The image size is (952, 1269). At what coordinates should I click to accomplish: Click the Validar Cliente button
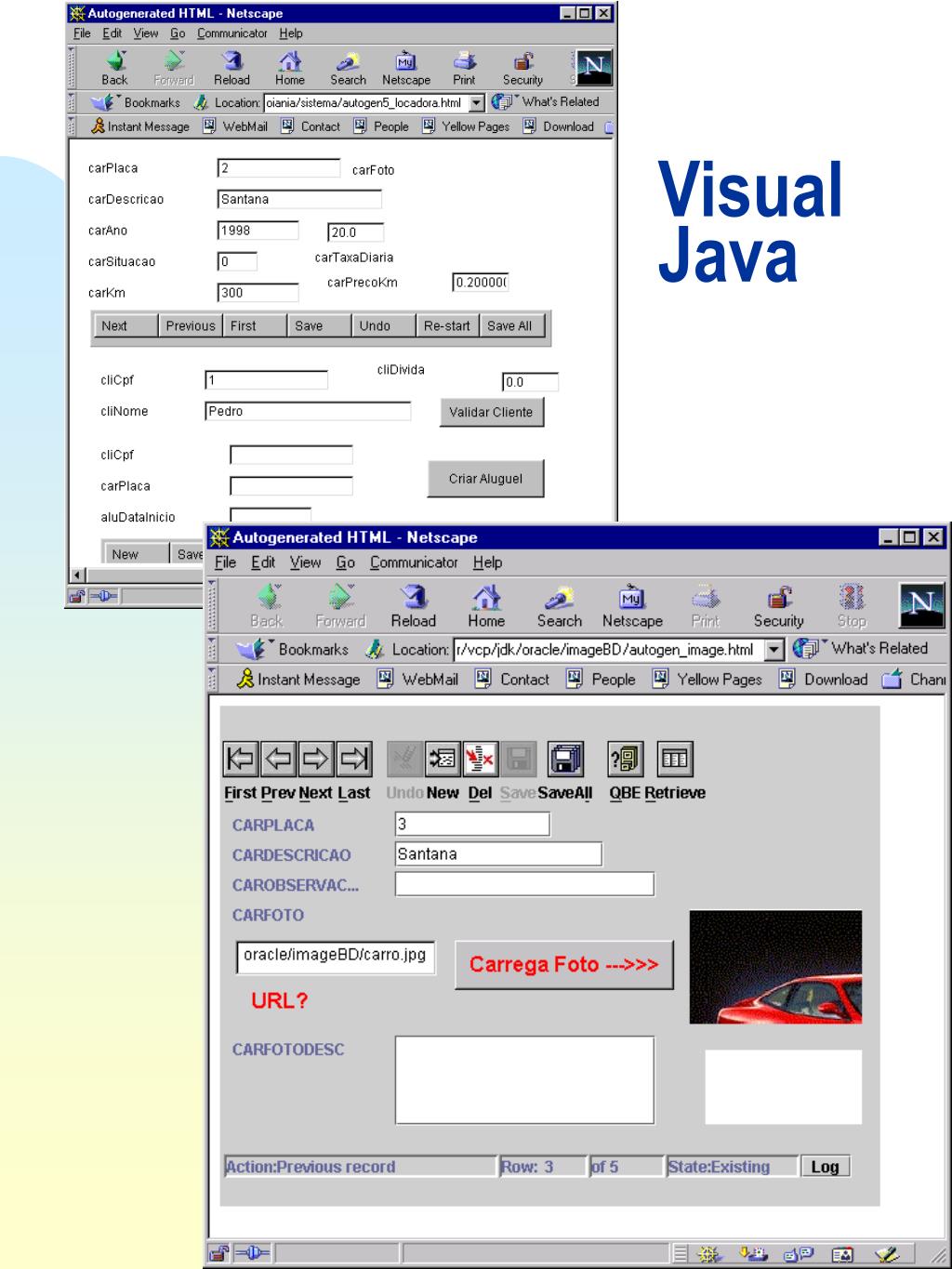(491, 412)
